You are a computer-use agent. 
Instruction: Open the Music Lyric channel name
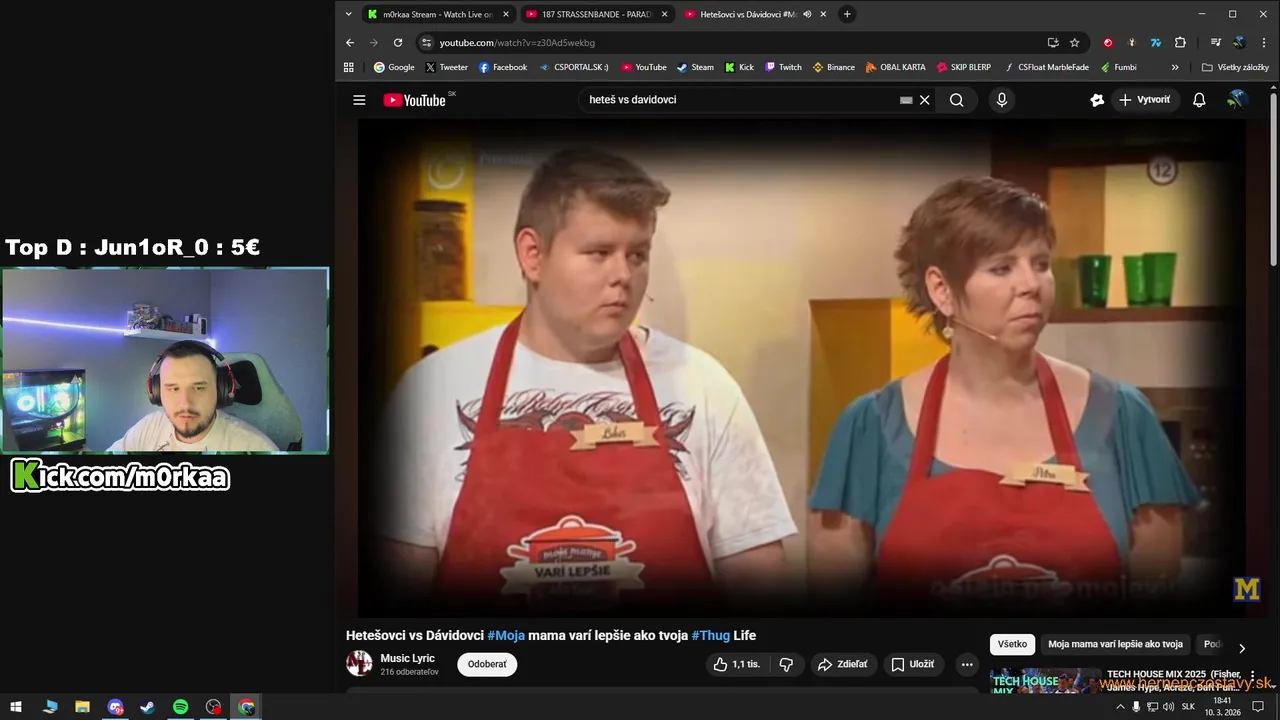click(x=408, y=658)
